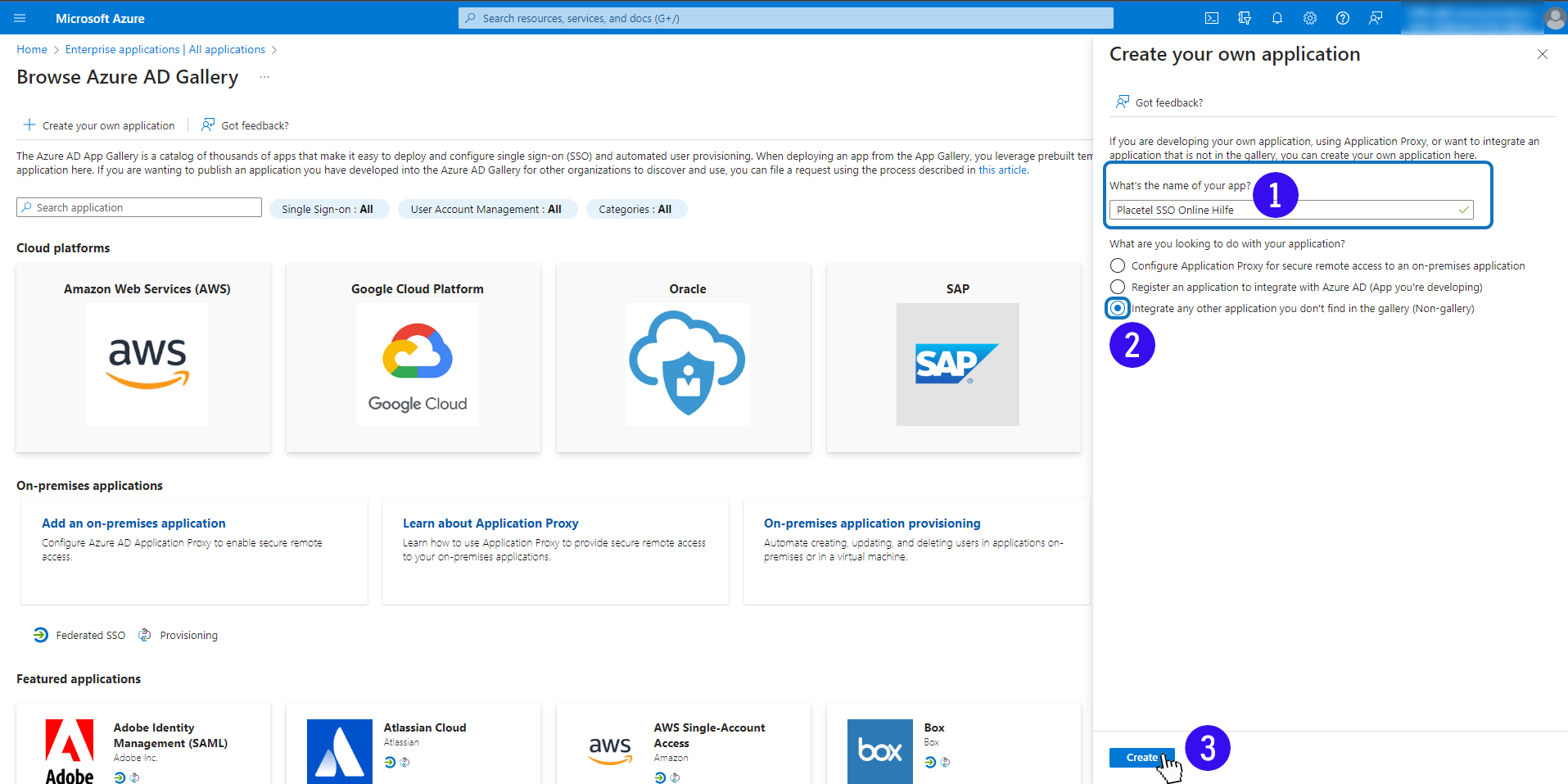Open the Categories filter
The width and height of the screenshot is (1568, 784).
[635, 209]
